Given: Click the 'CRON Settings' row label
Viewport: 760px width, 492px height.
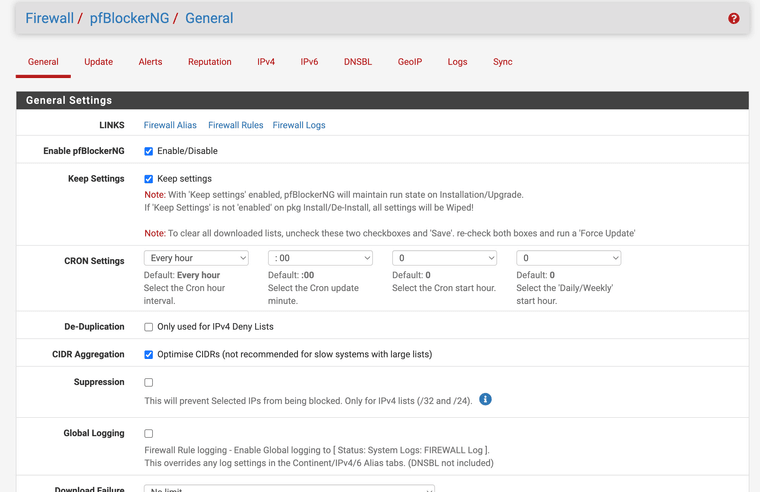Looking at the screenshot, I should [94, 261].
